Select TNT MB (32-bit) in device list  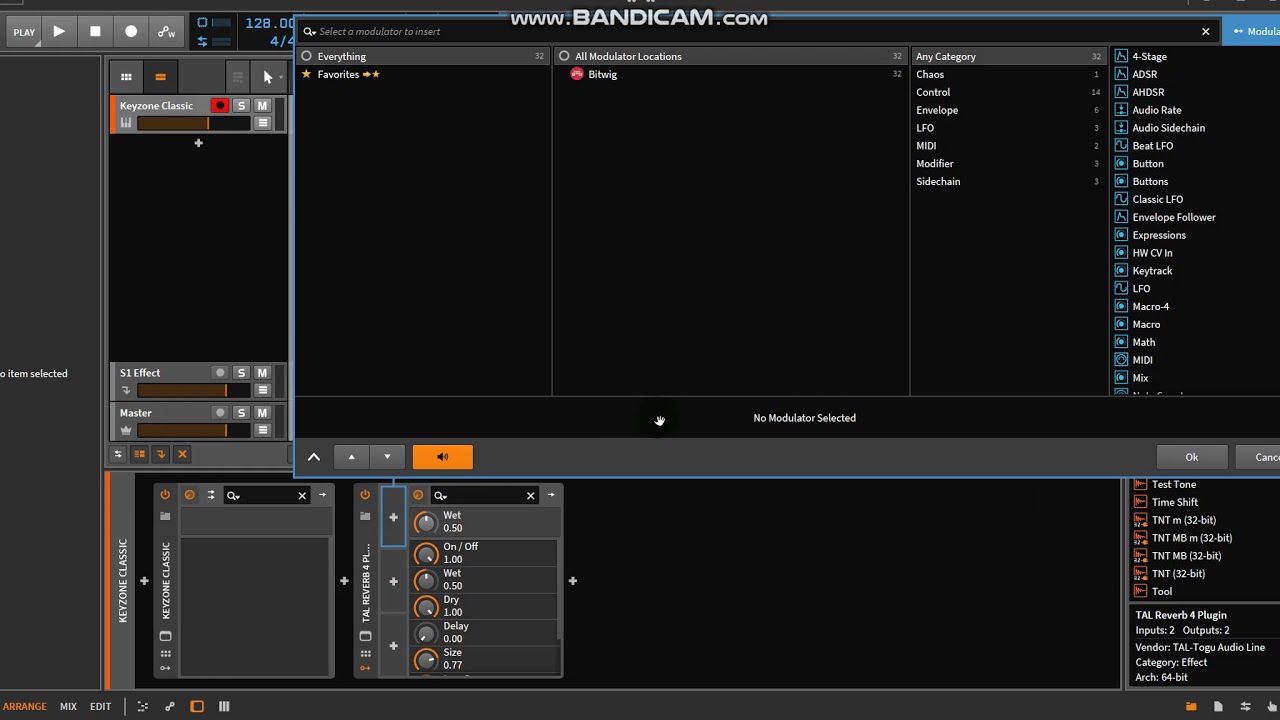(1186, 556)
